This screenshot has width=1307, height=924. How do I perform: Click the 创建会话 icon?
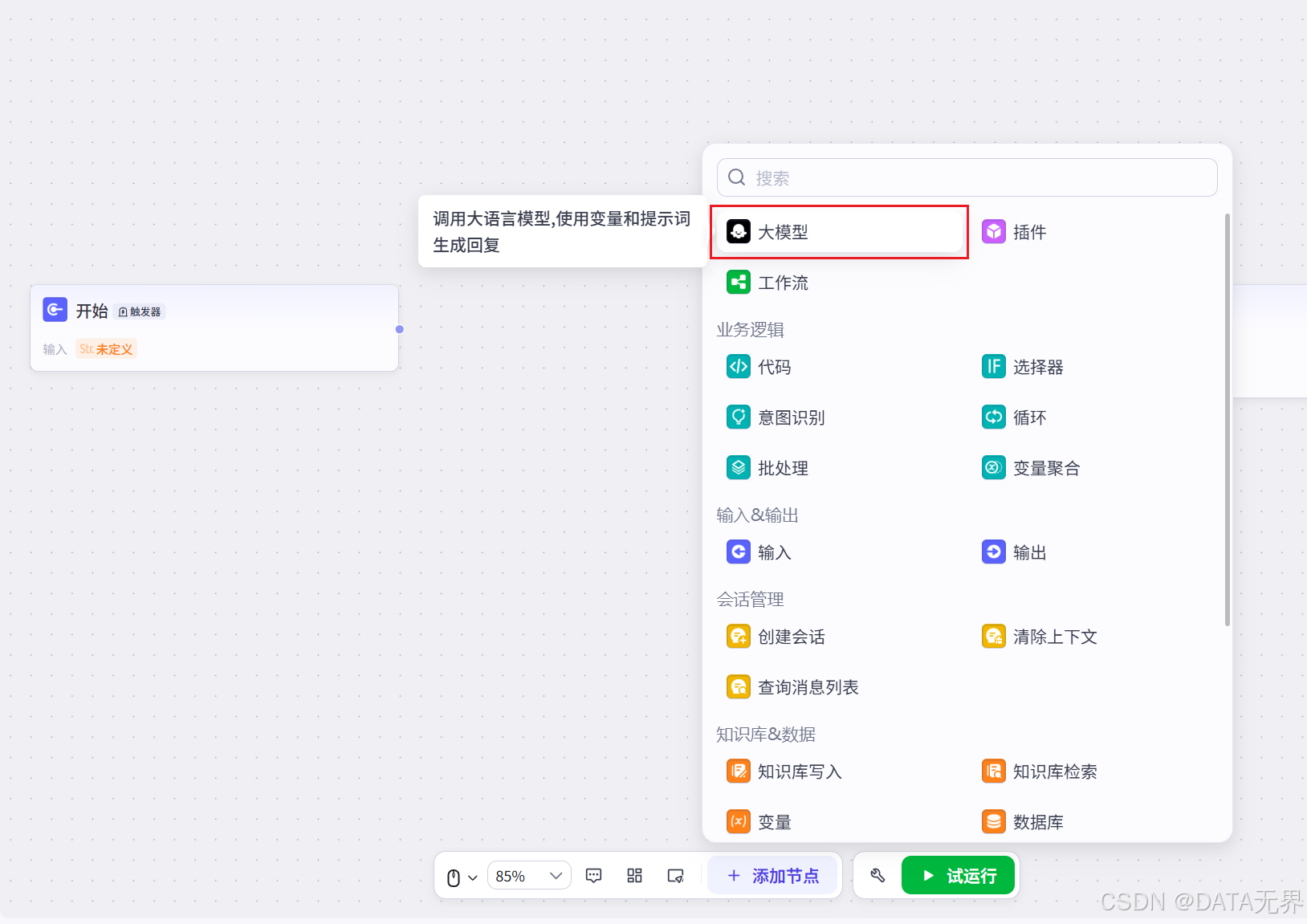(739, 637)
